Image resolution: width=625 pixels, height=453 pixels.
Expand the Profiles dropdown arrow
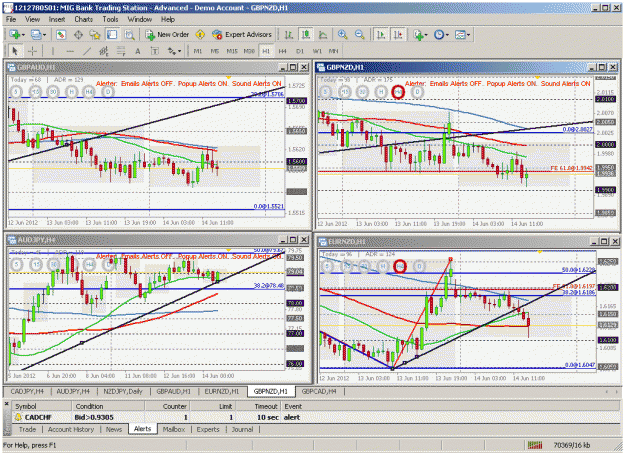44,35
